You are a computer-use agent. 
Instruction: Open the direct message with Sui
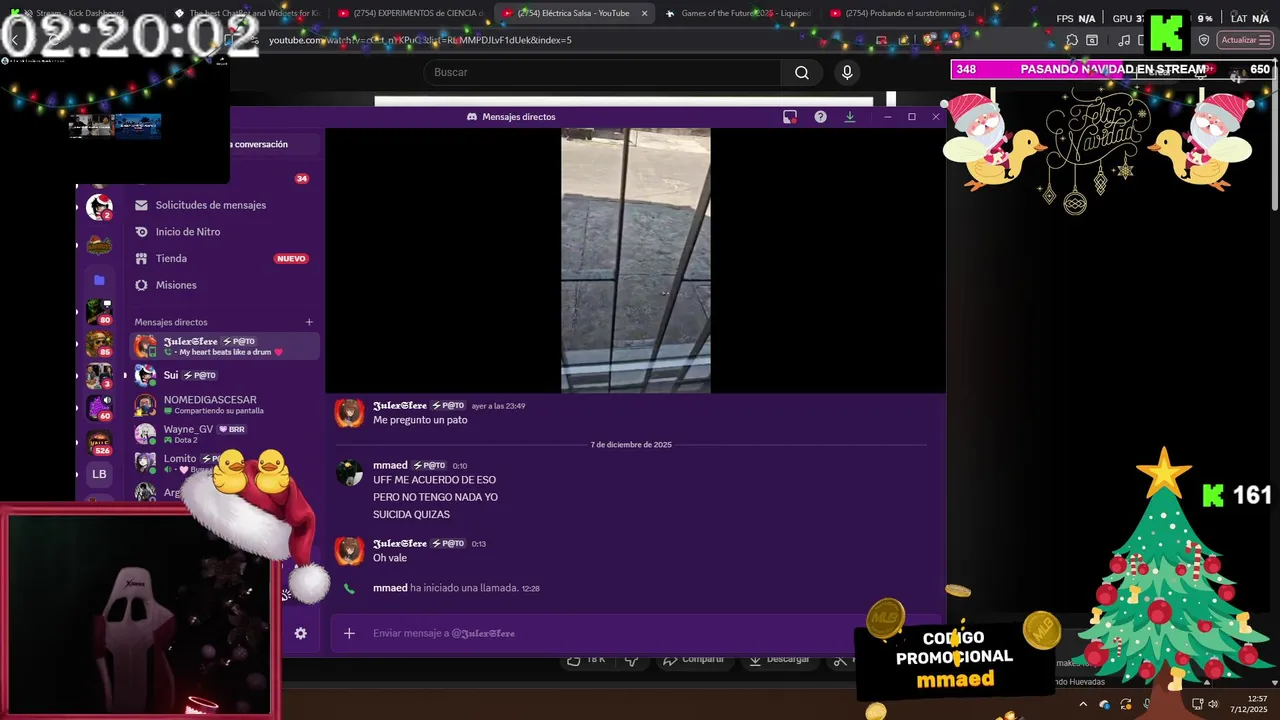(x=224, y=375)
